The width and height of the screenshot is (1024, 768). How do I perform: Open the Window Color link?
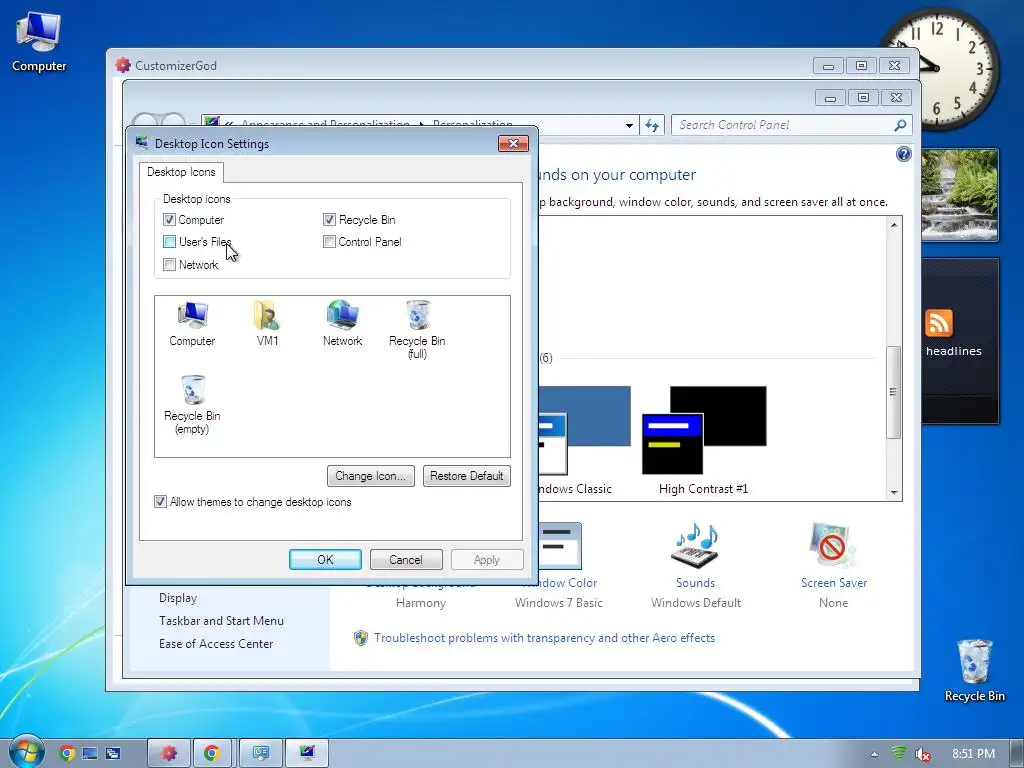(566, 583)
